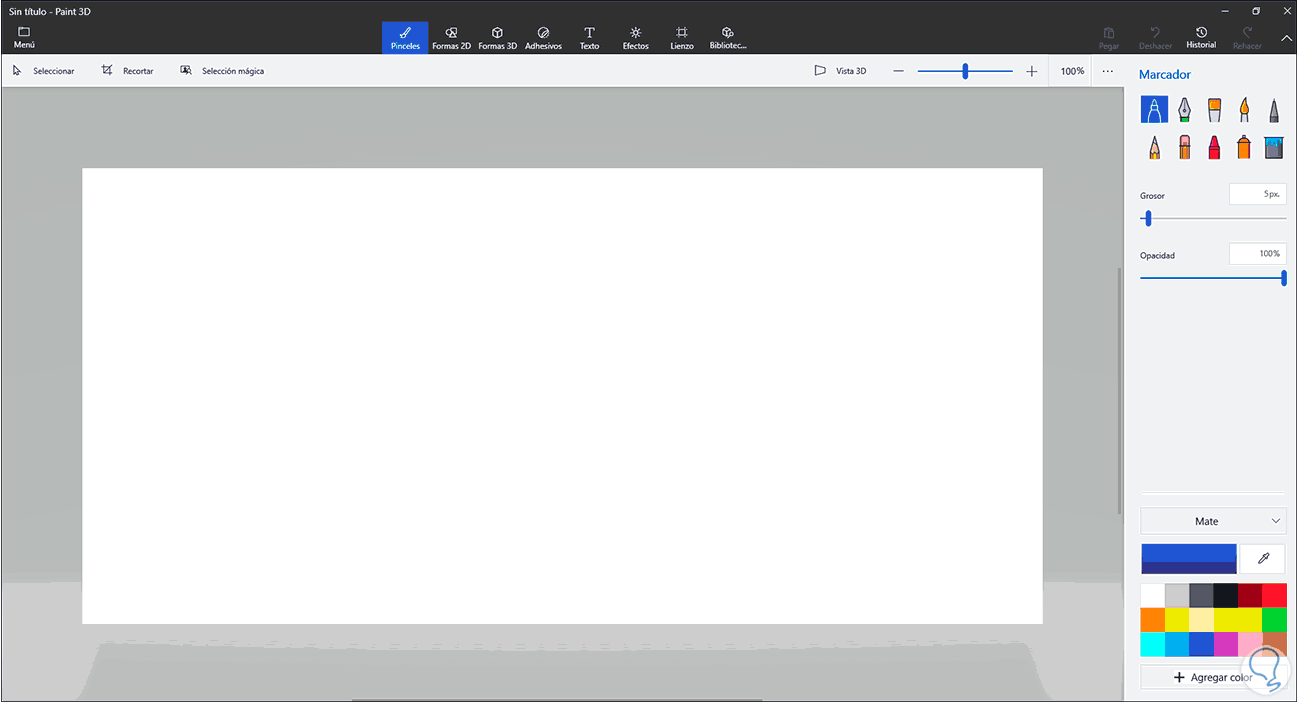Select the yellow color swatch
Screen dimensions: 1300x702
[x=1177, y=618]
